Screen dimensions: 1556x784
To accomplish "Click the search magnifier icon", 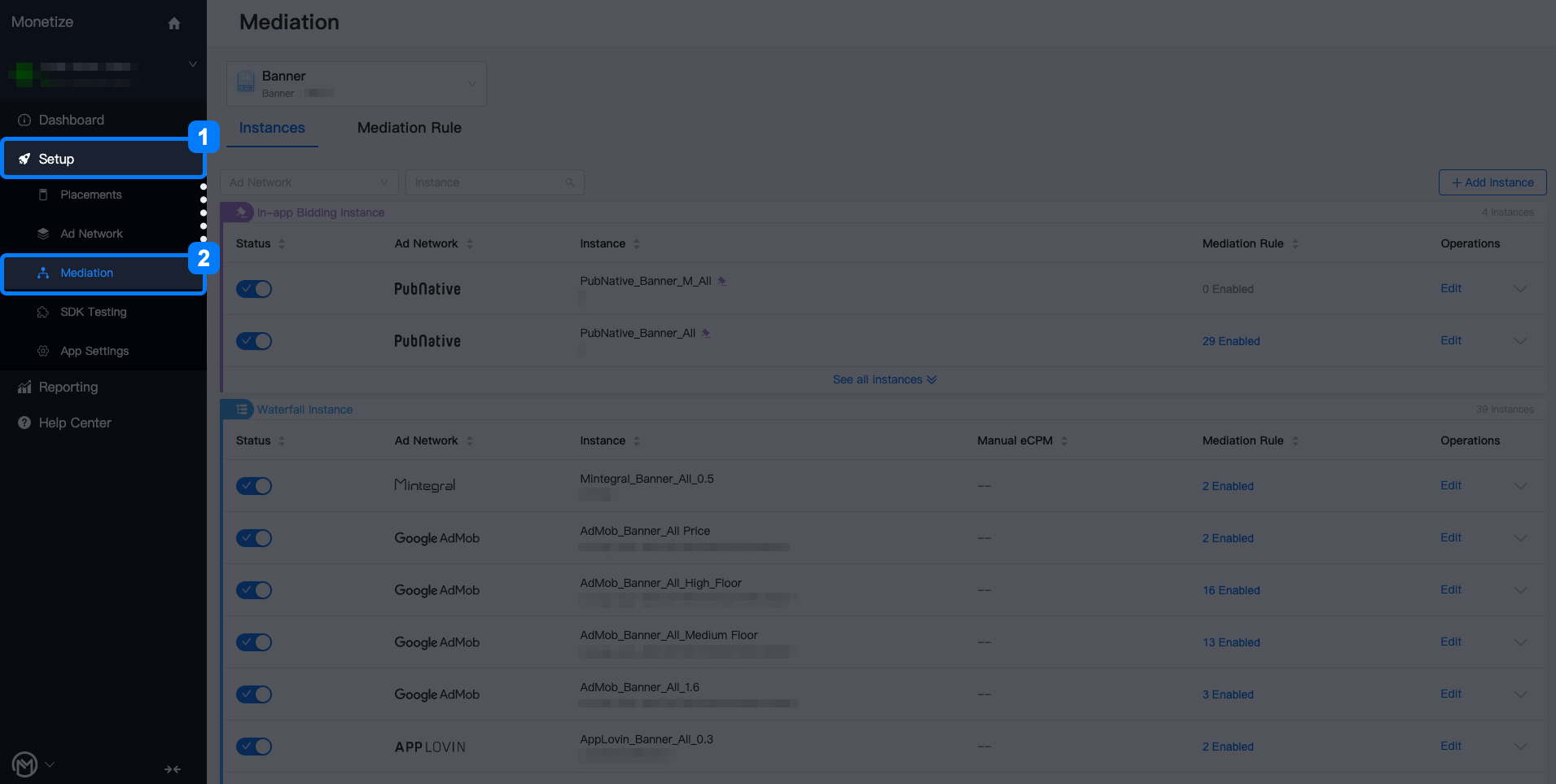I will (x=570, y=182).
